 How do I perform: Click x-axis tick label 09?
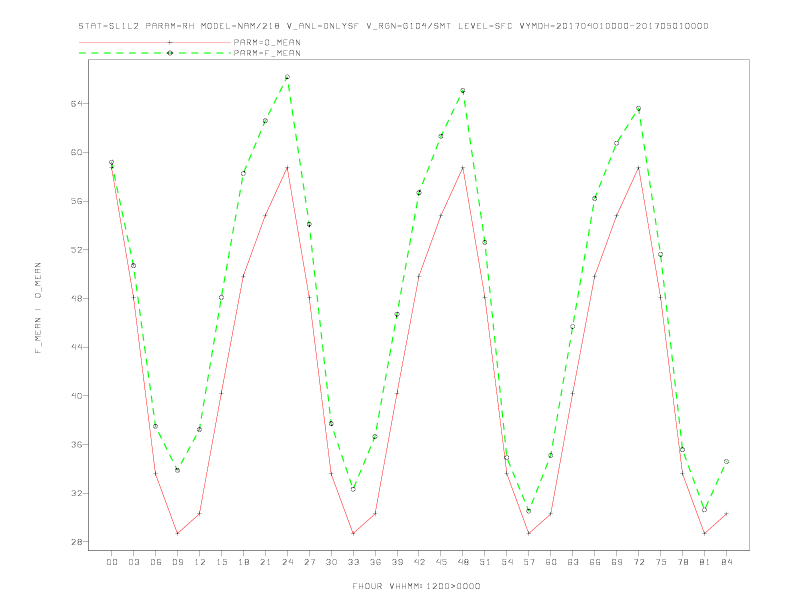tap(177, 562)
